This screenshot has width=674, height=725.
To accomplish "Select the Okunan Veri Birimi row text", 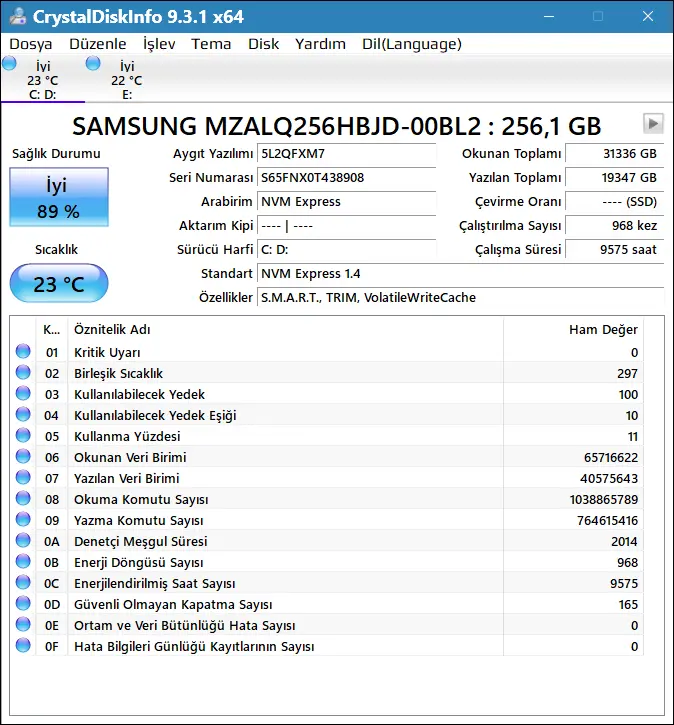I will pos(130,457).
